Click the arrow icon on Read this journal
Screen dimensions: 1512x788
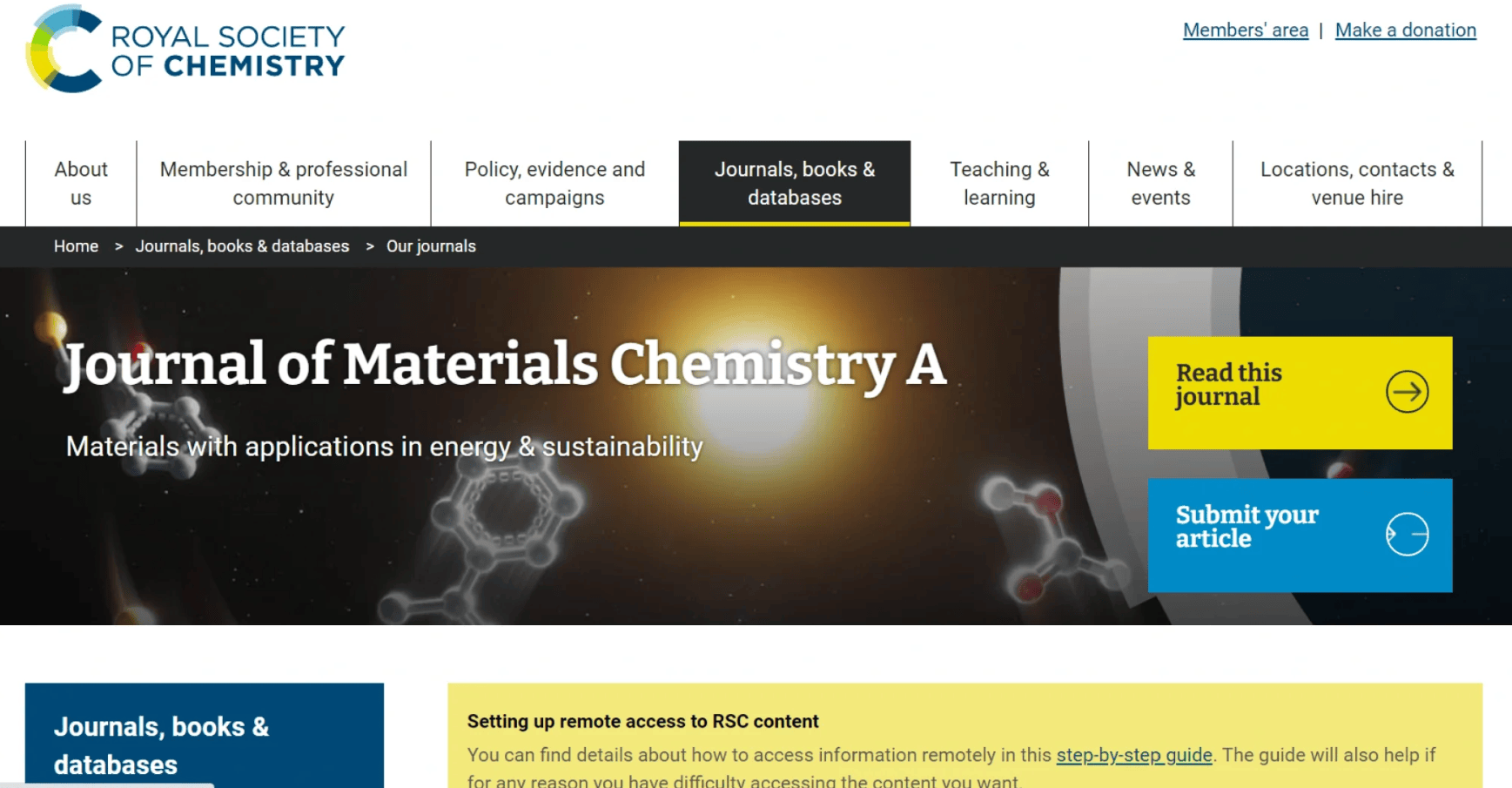(x=1407, y=392)
